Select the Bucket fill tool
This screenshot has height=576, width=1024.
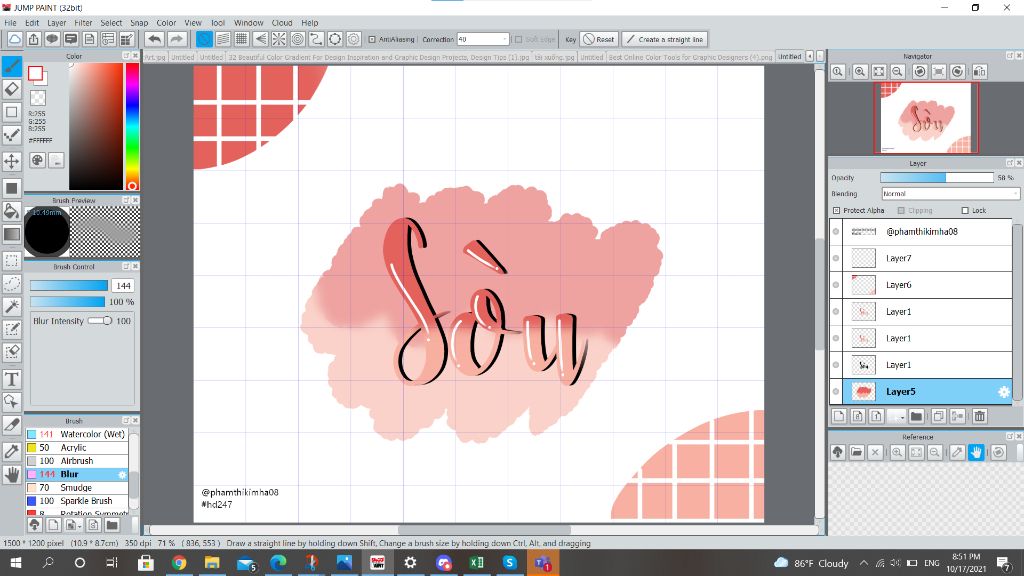pos(12,210)
